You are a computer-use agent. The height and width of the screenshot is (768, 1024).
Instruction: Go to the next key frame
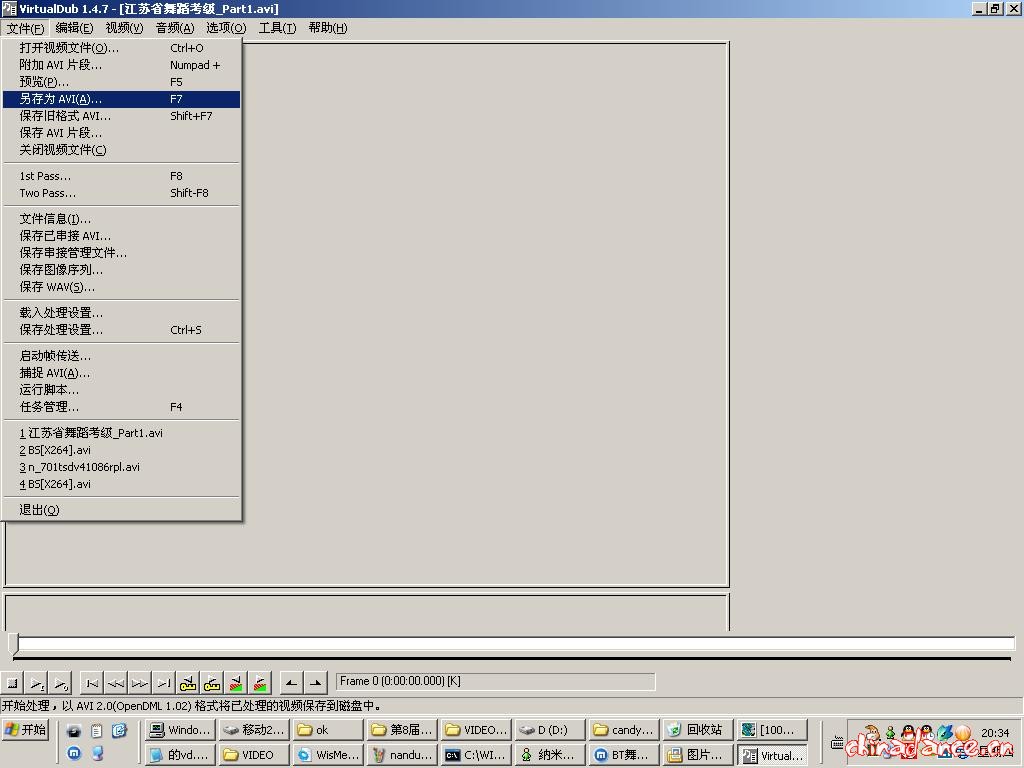click(212, 684)
